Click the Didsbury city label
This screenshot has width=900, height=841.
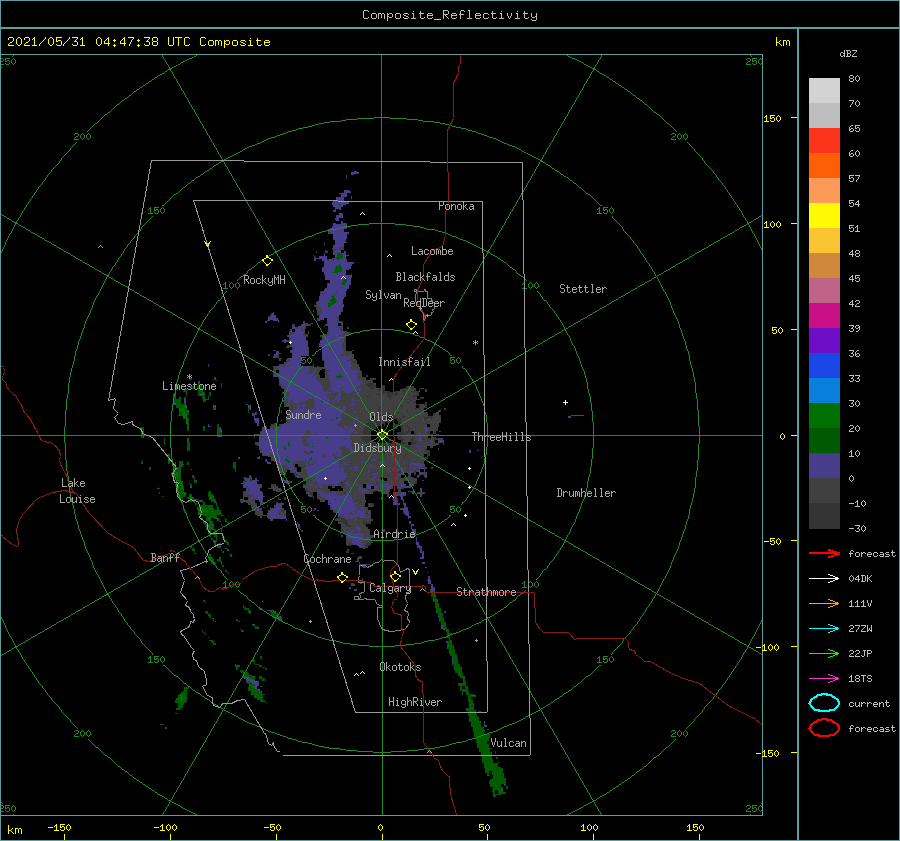[x=377, y=448]
